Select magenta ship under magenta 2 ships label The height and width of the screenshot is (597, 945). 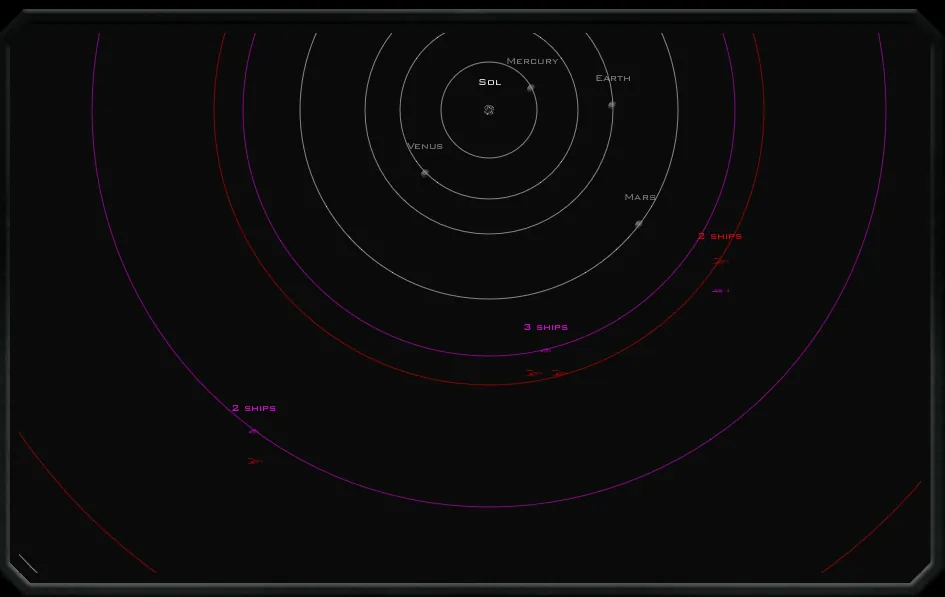pos(254,431)
